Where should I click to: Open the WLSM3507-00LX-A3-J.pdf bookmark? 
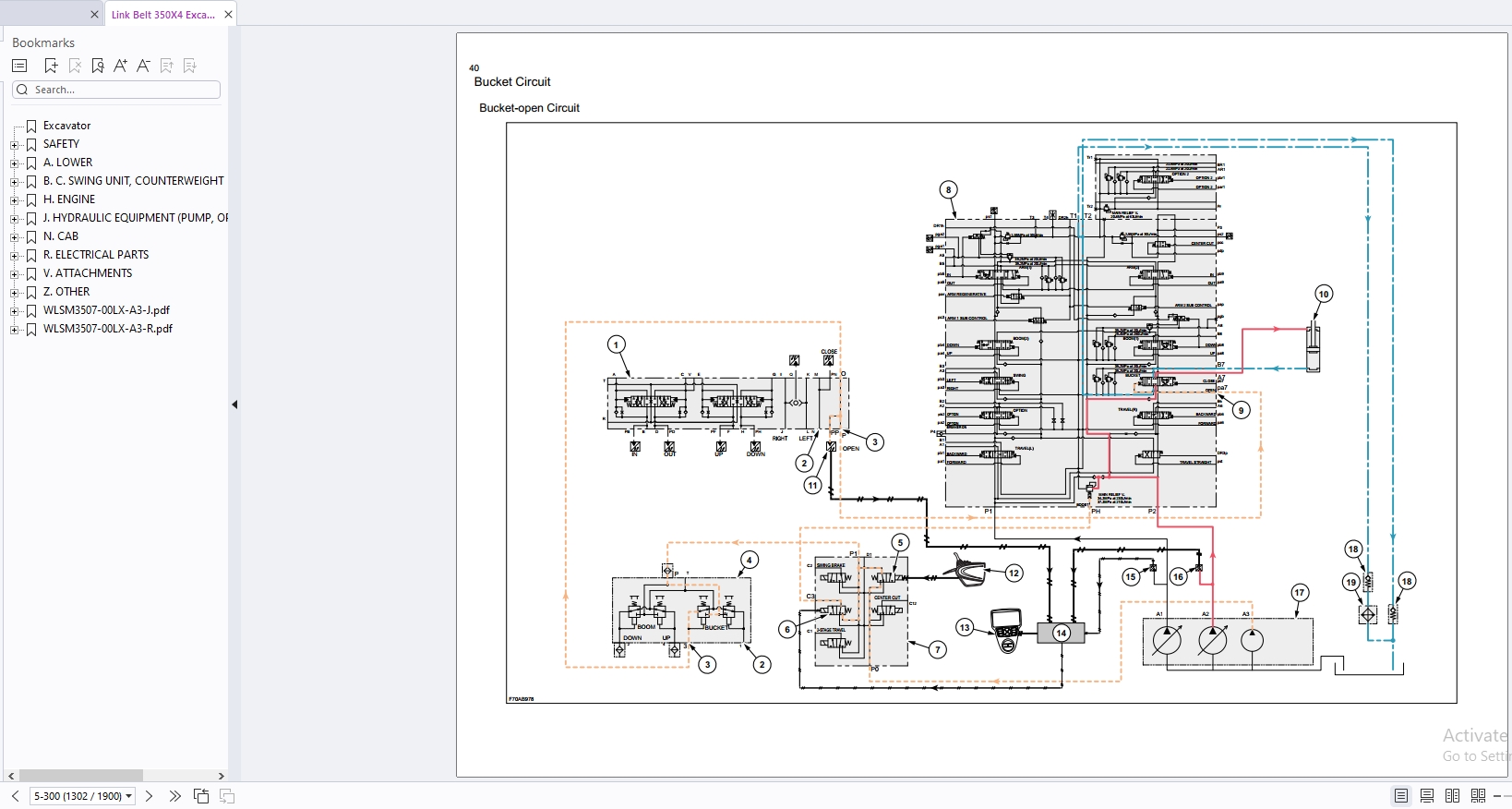pos(106,310)
